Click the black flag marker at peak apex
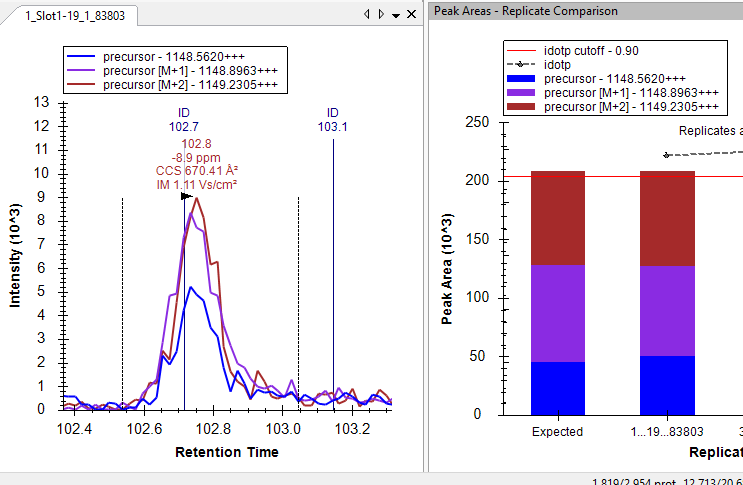Screen dimensions: 743x485 pos(187,196)
